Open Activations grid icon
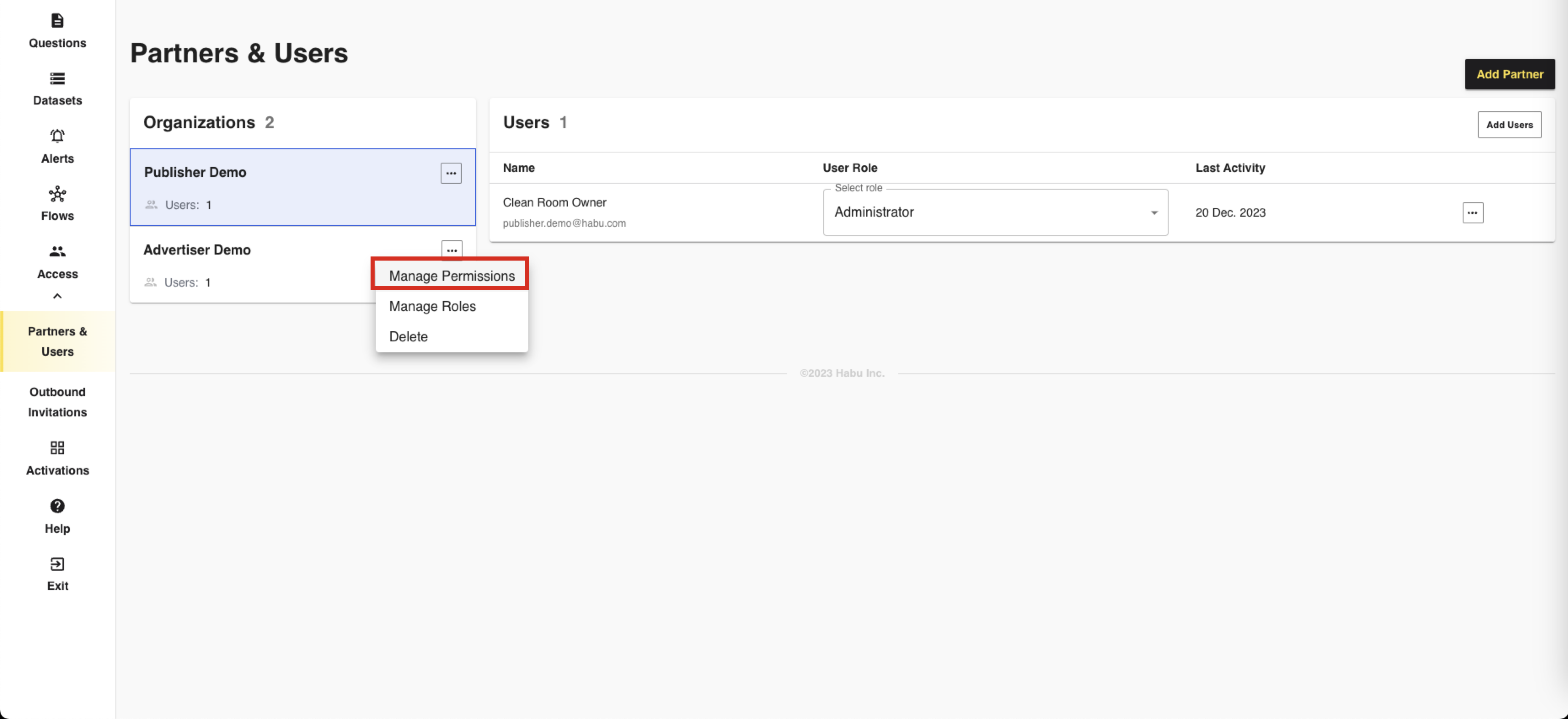Viewport: 1568px width, 719px height. coord(57,448)
